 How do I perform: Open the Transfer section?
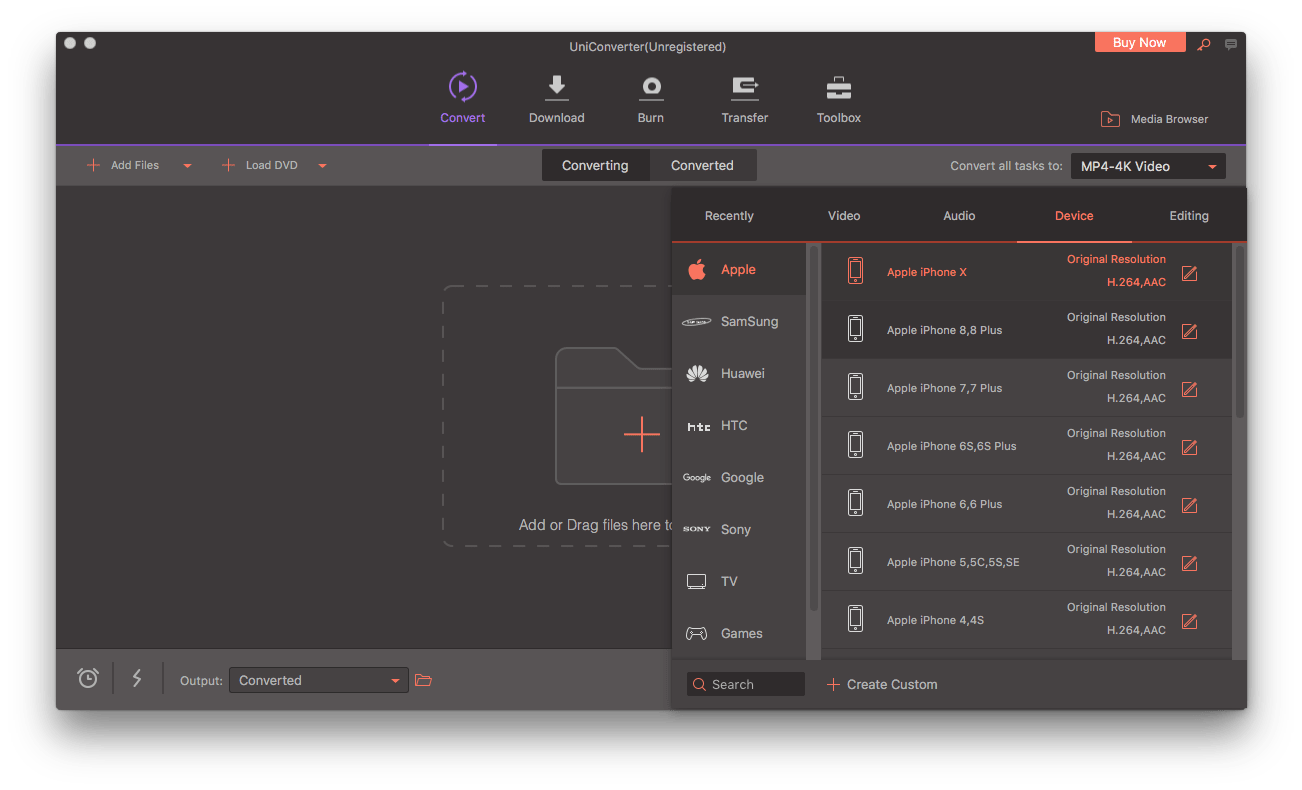point(745,98)
